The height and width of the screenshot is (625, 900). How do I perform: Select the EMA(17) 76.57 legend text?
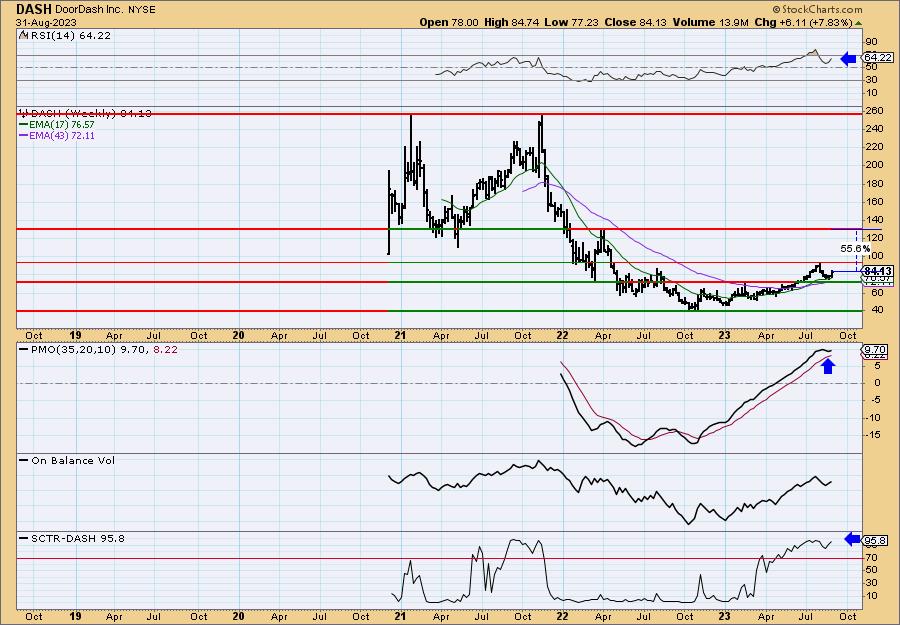coord(62,125)
